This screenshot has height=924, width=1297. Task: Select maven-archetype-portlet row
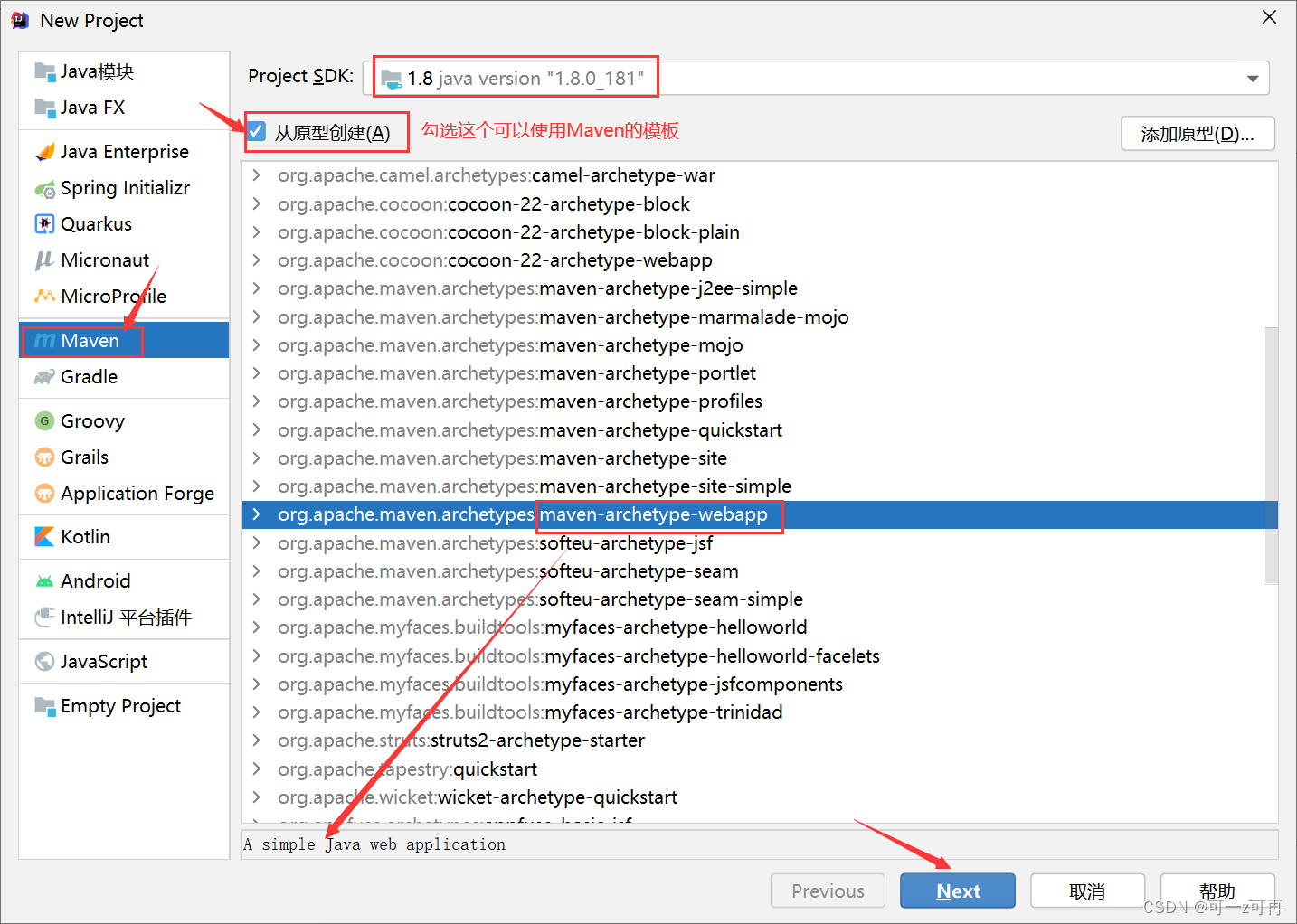(760, 373)
